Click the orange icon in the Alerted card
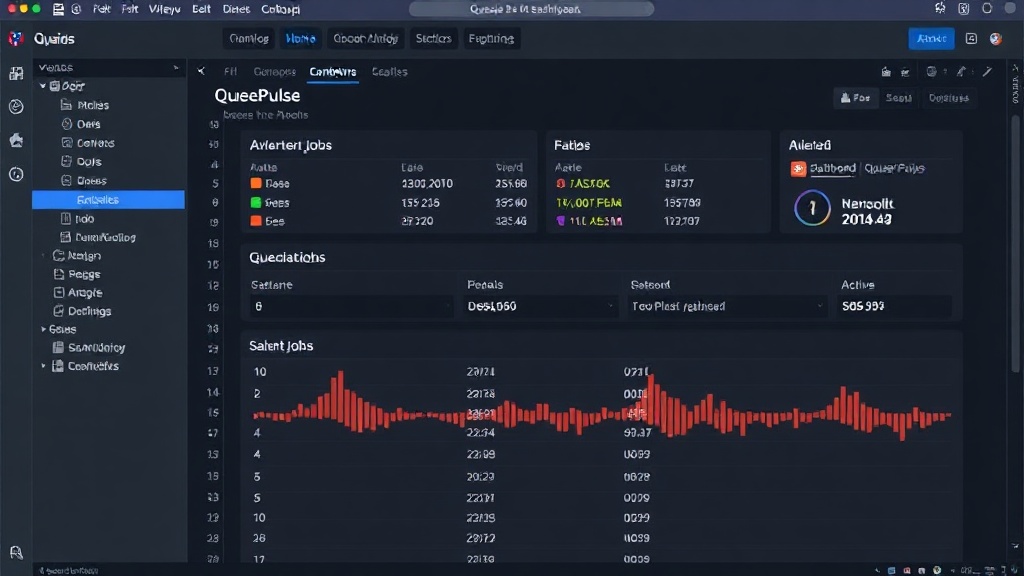Screen dimensions: 1024x576 pos(797,168)
